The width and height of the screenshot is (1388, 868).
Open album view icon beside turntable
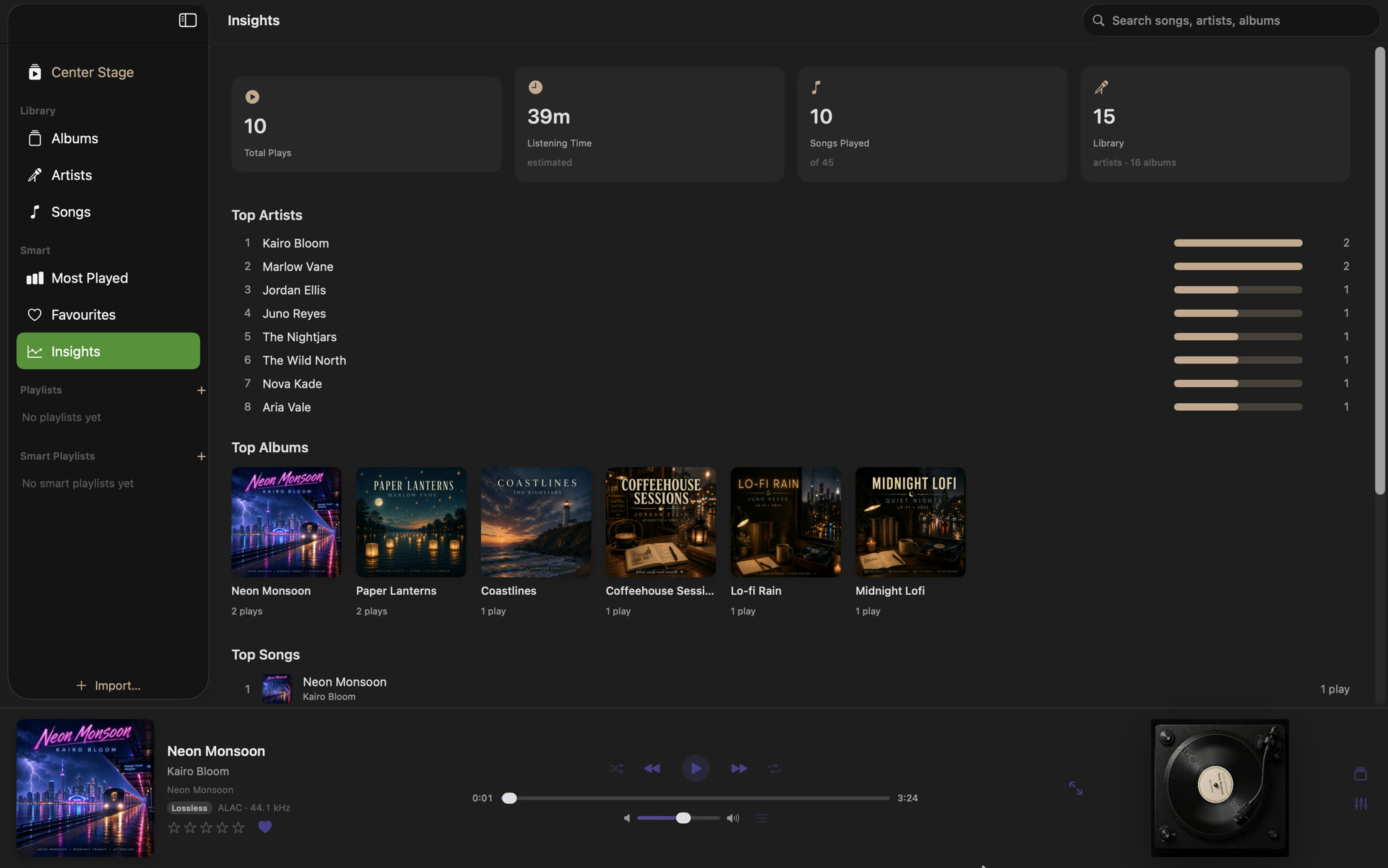1361,774
